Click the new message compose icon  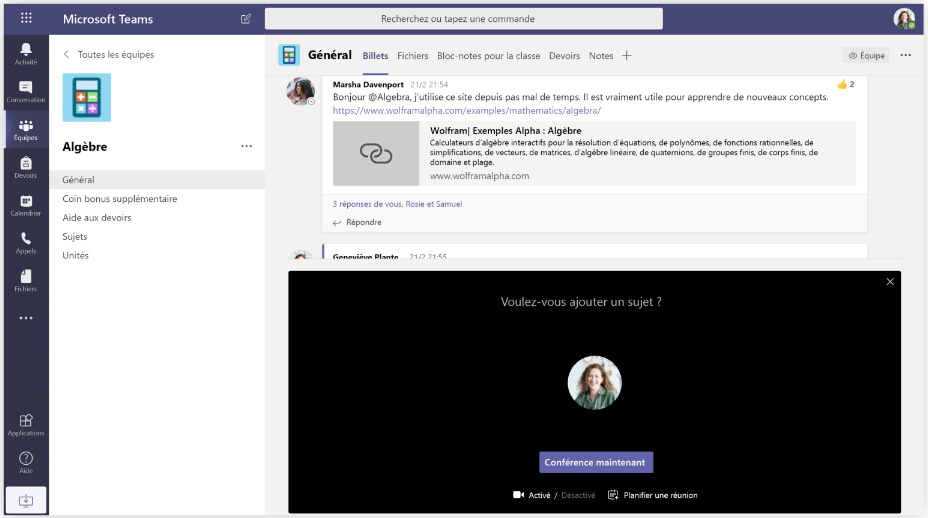coord(246,19)
